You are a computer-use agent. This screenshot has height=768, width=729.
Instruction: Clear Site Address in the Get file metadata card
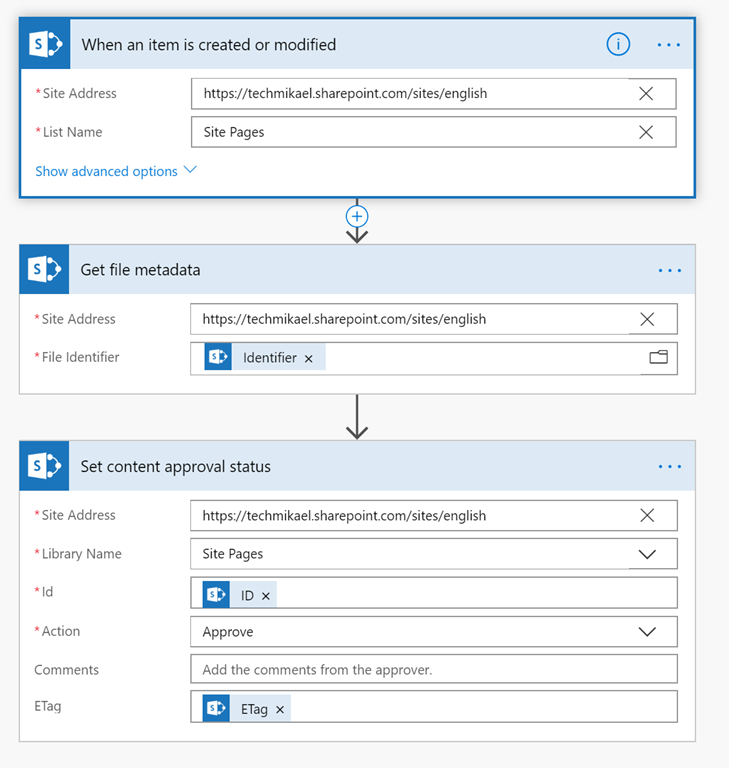[x=647, y=319]
